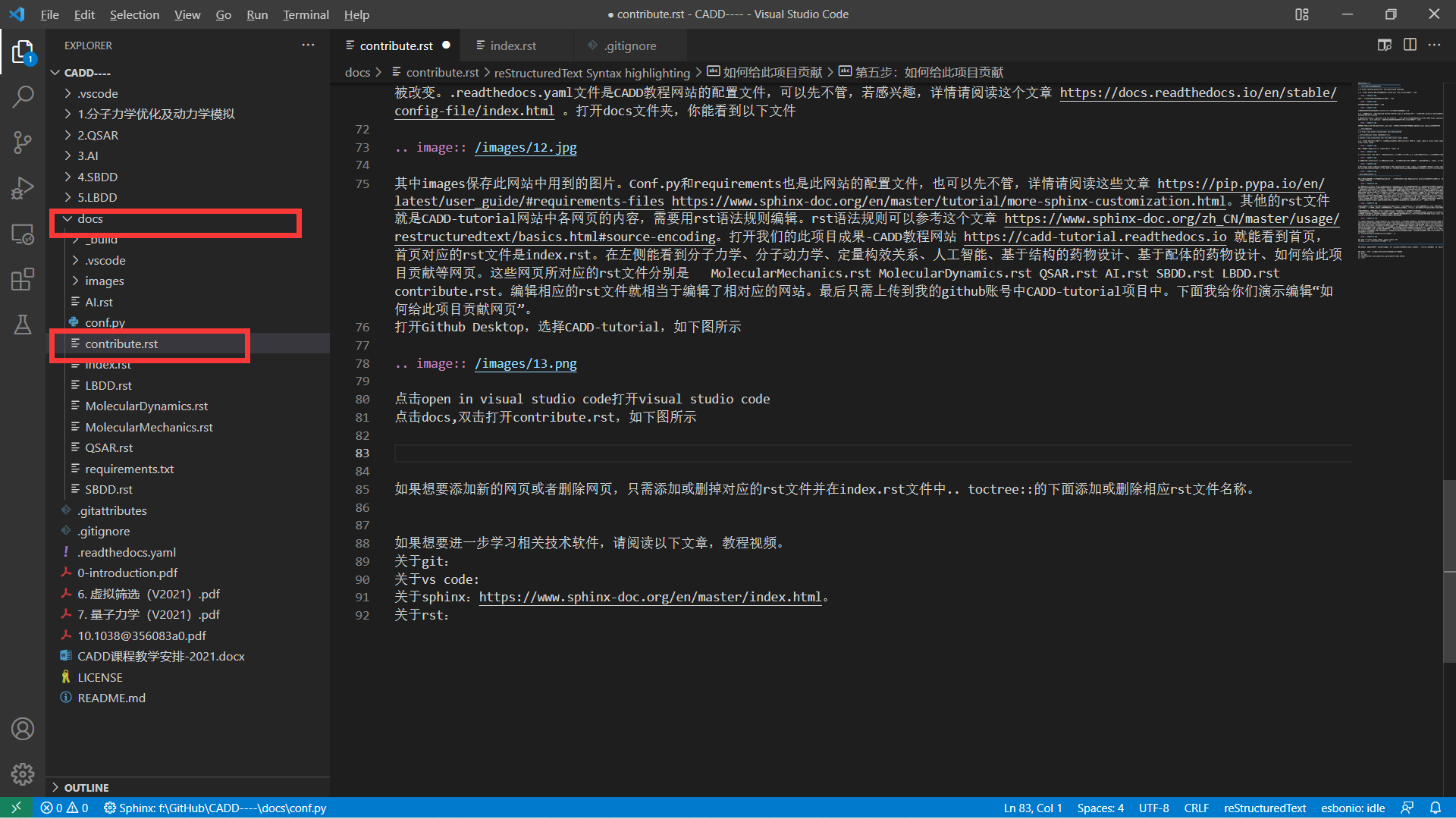The height and width of the screenshot is (819, 1456).
Task: Expand the OUTLINE panel
Action: 86,787
